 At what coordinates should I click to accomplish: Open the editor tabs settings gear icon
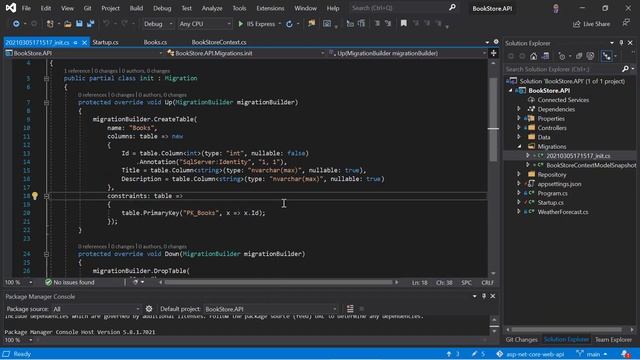496,42
